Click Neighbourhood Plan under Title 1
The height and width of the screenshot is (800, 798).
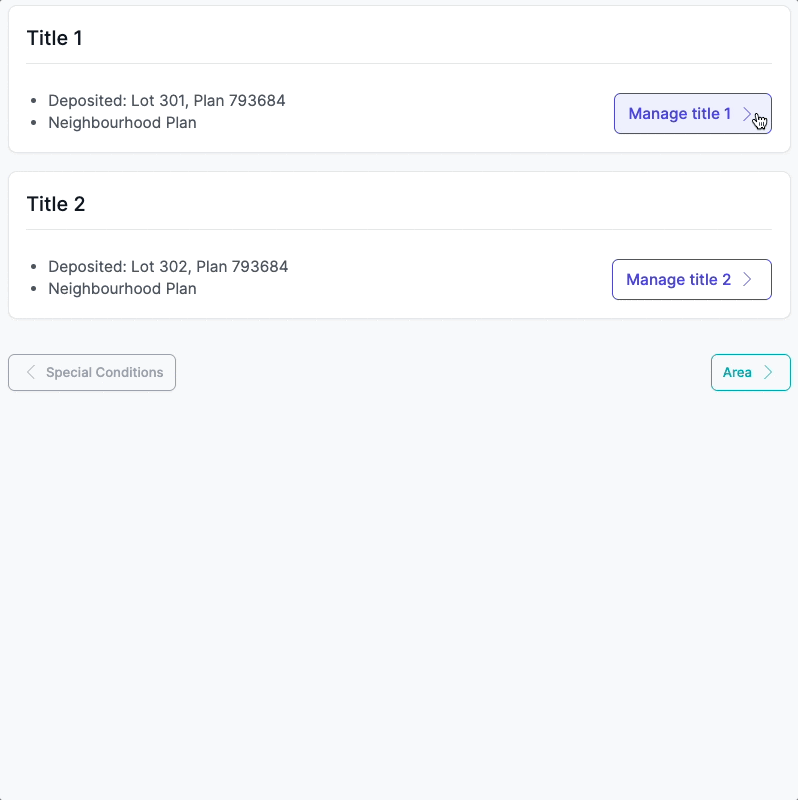click(x=122, y=123)
